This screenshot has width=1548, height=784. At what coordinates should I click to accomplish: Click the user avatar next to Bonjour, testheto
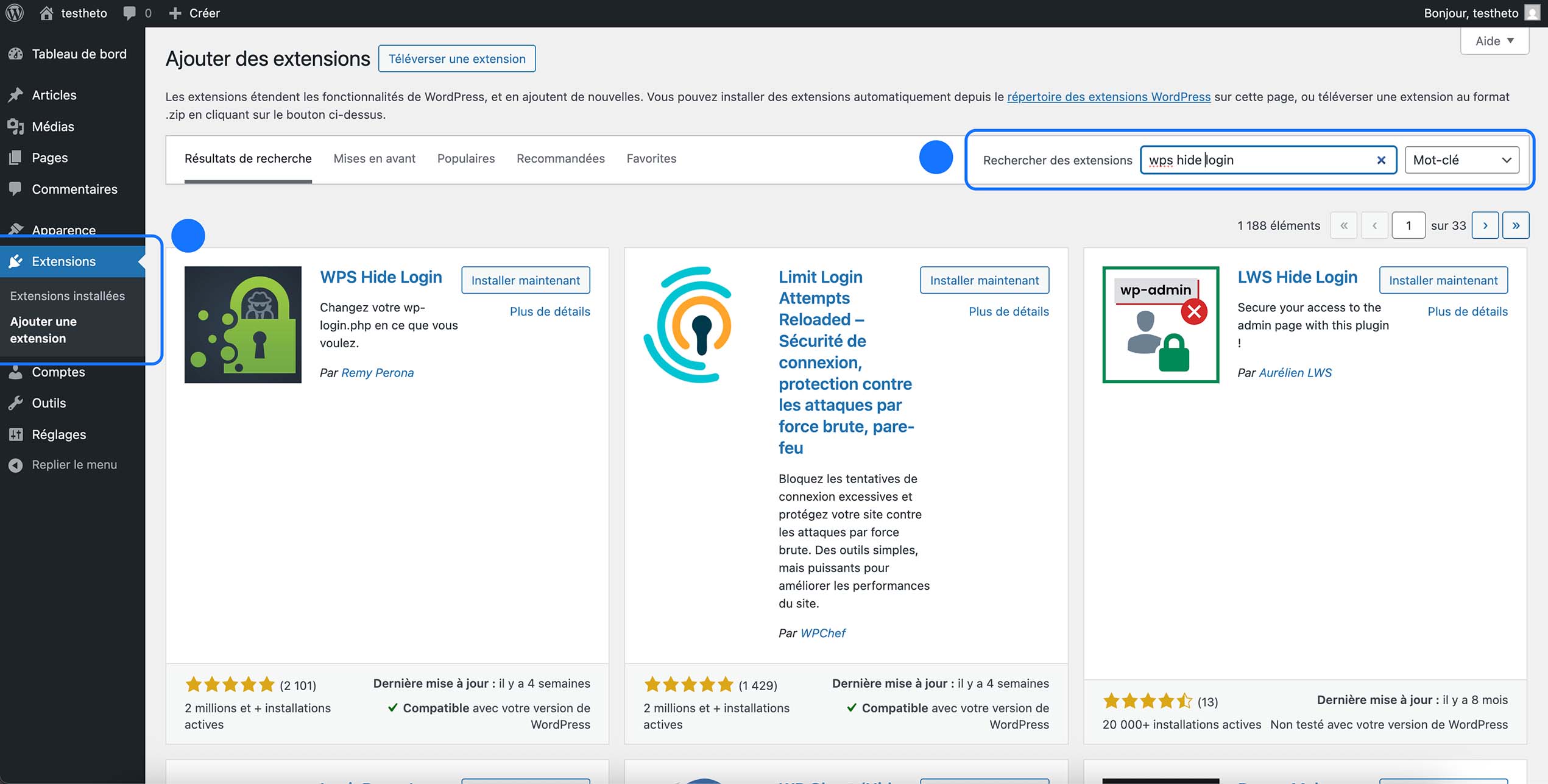1532,12
